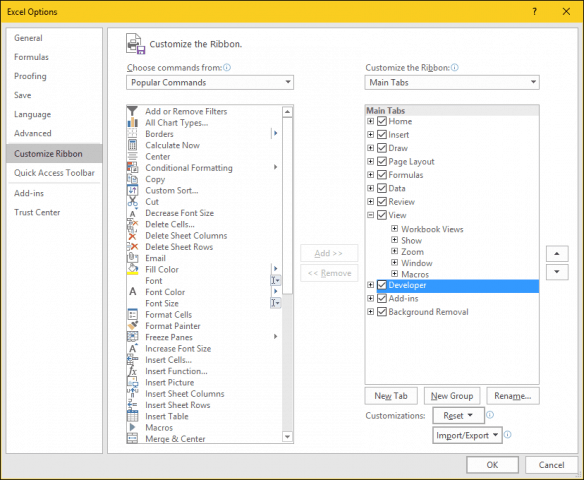Collapse the View tab tree node
The image size is (584, 480).
point(370,215)
